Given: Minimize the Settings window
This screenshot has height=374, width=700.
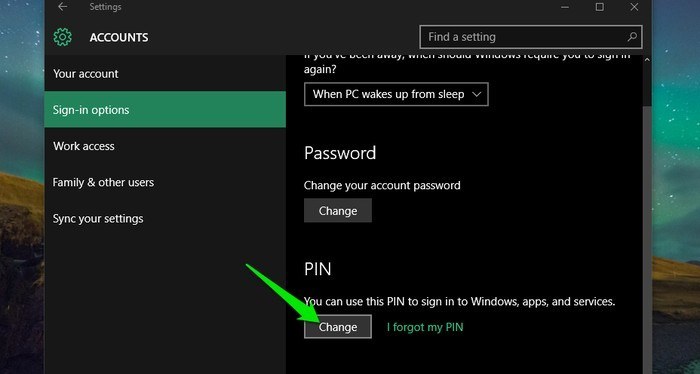Looking at the screenshot, I should (565, 7).
